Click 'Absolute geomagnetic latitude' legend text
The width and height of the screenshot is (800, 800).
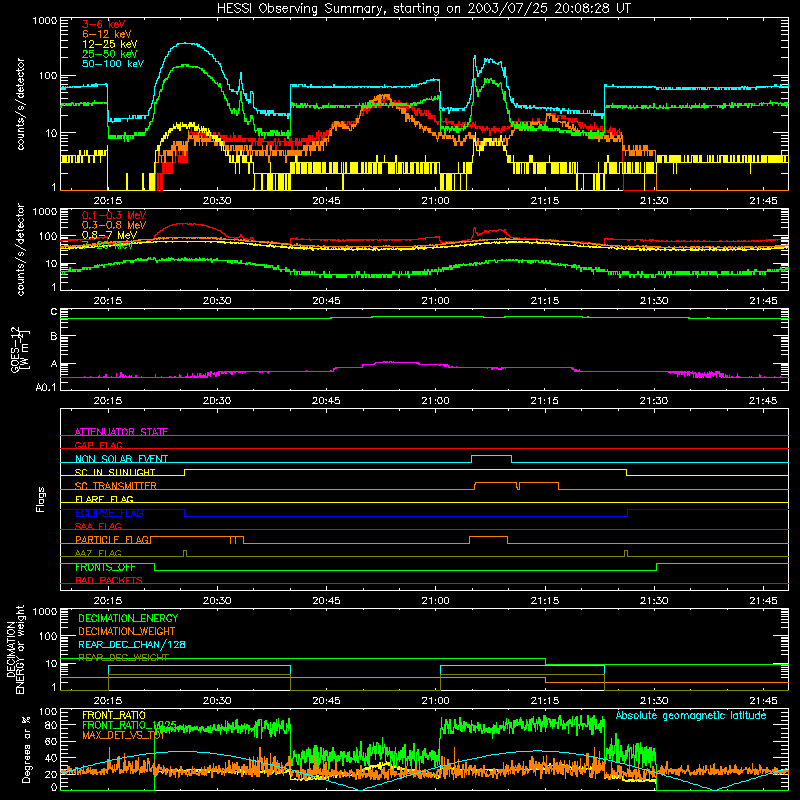691,715
